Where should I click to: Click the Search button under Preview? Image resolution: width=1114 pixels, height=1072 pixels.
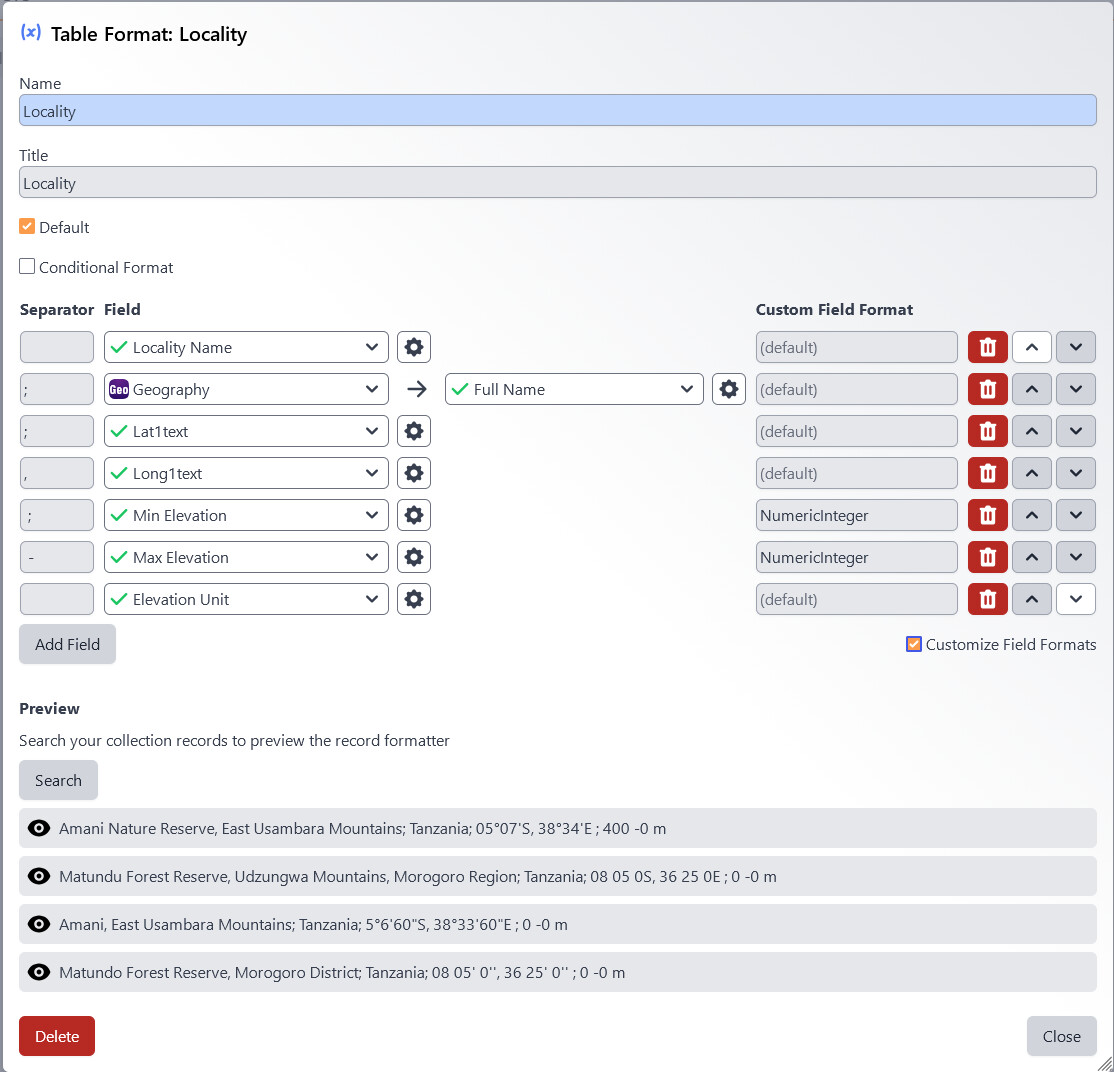pyautogui.click(x=58, y=780)
